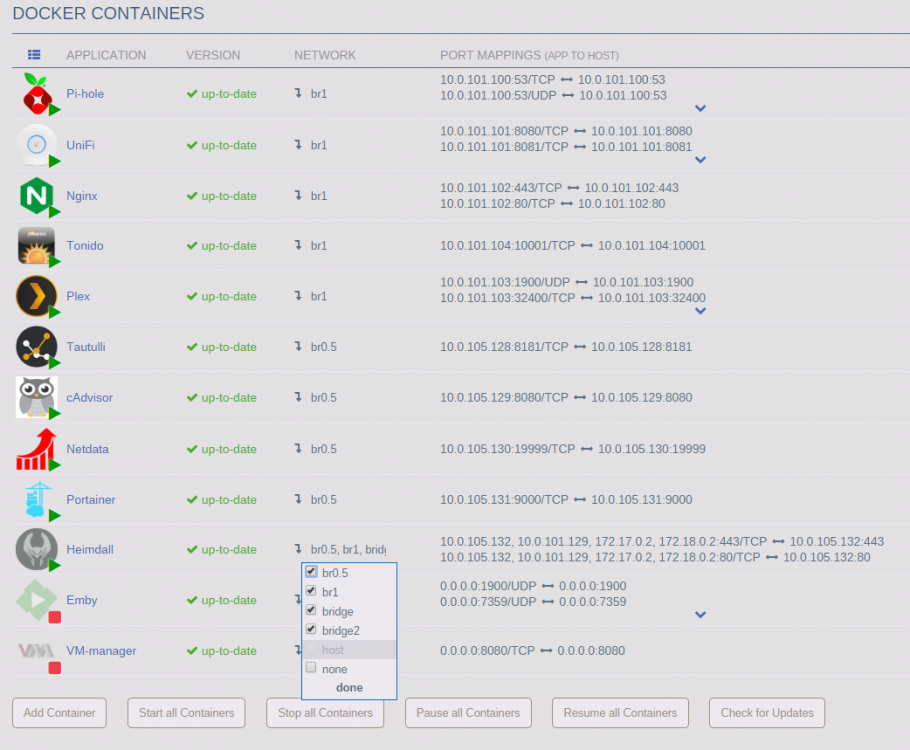Click the Add Container button
Screen dimensions: 910x750
pos(59,713)
